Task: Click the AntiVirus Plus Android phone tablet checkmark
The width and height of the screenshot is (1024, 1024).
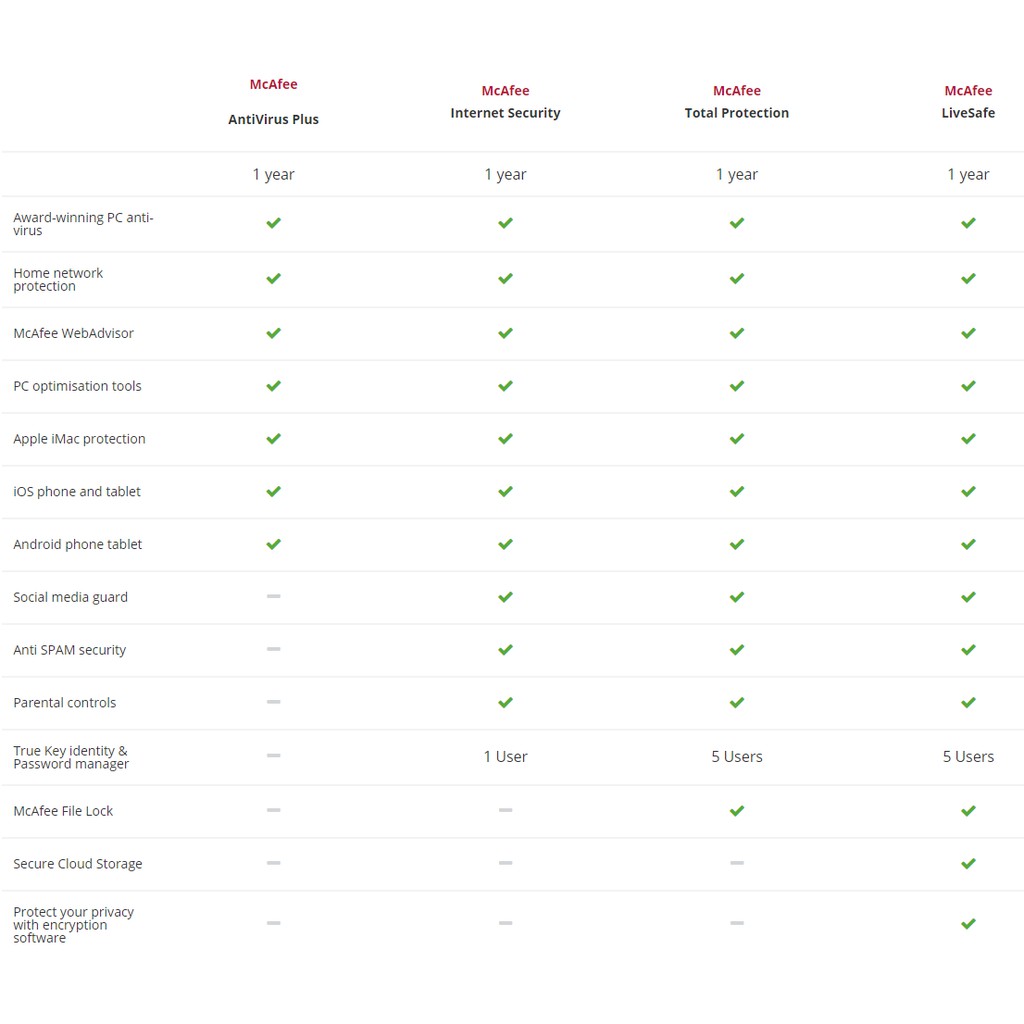Action: [x=274, y=545]
